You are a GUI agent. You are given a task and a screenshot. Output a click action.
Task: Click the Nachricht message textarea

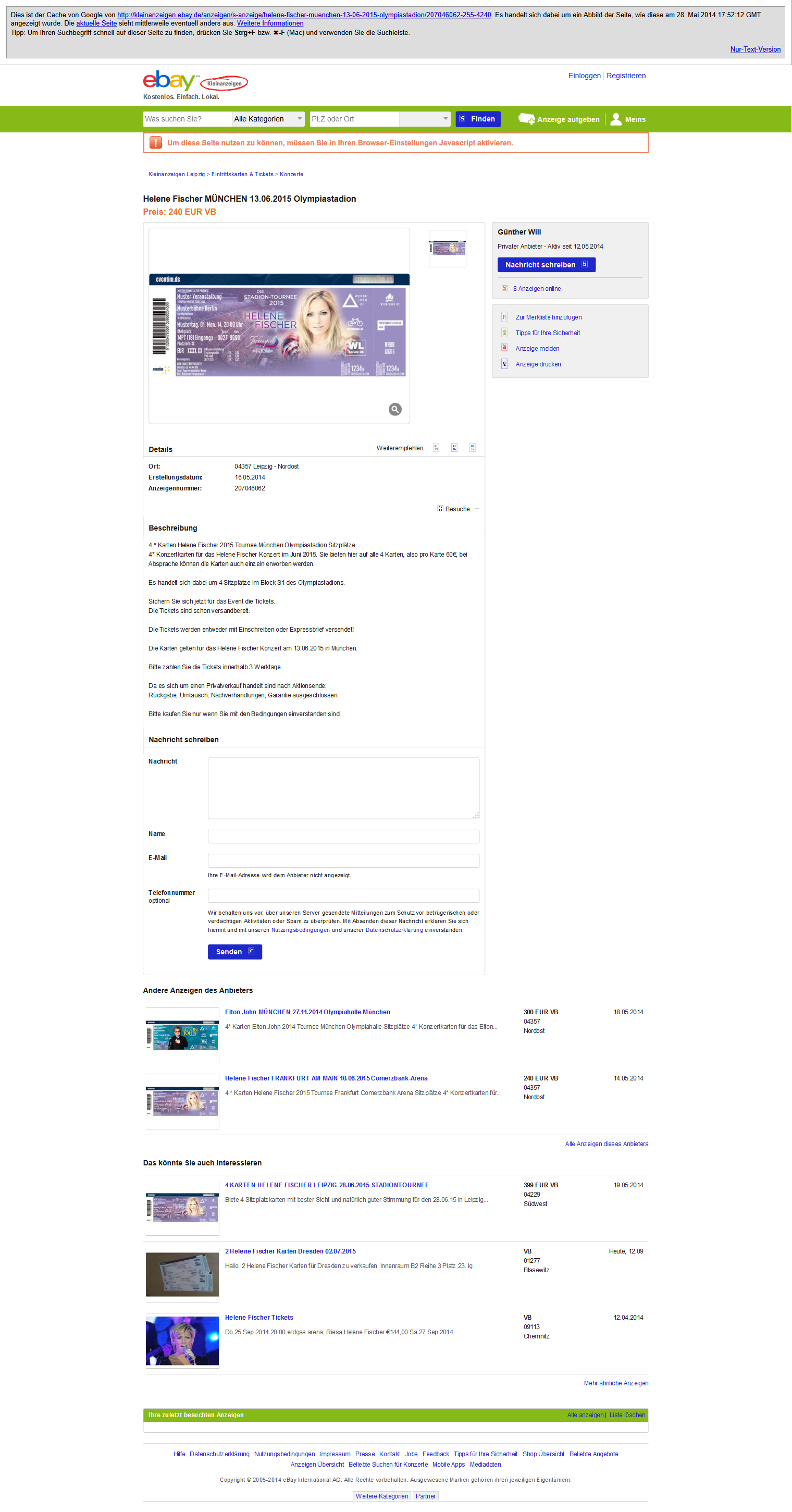click(343, 788)
